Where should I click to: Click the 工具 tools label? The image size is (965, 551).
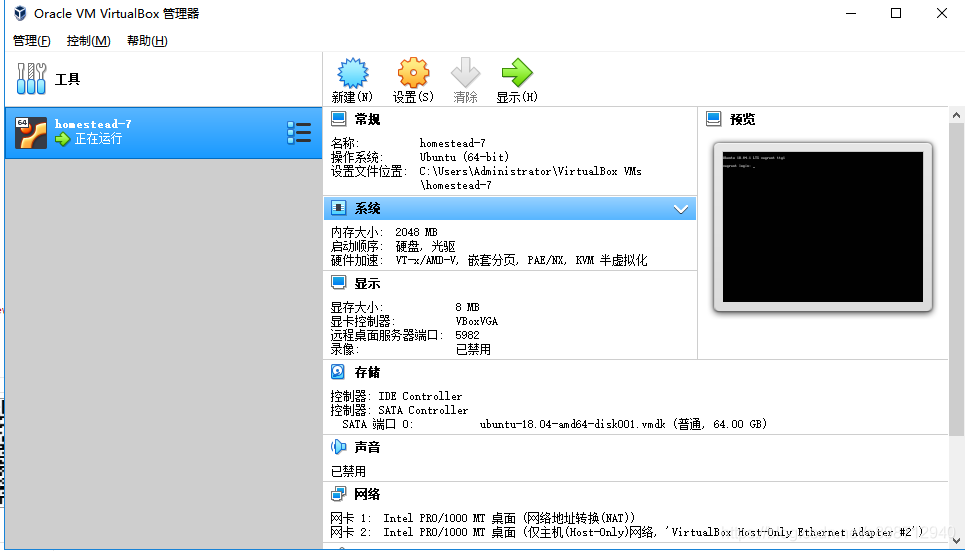pos(68,79)
